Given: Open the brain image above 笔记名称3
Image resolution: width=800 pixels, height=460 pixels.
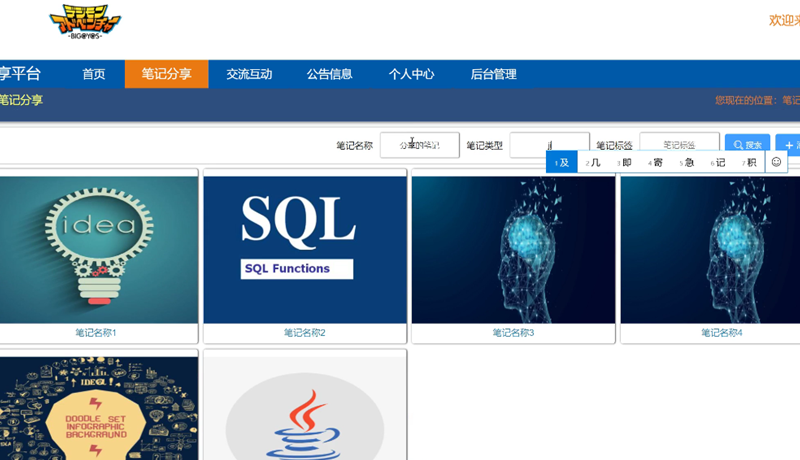Looking at the screenshot, I should point(513,250).
